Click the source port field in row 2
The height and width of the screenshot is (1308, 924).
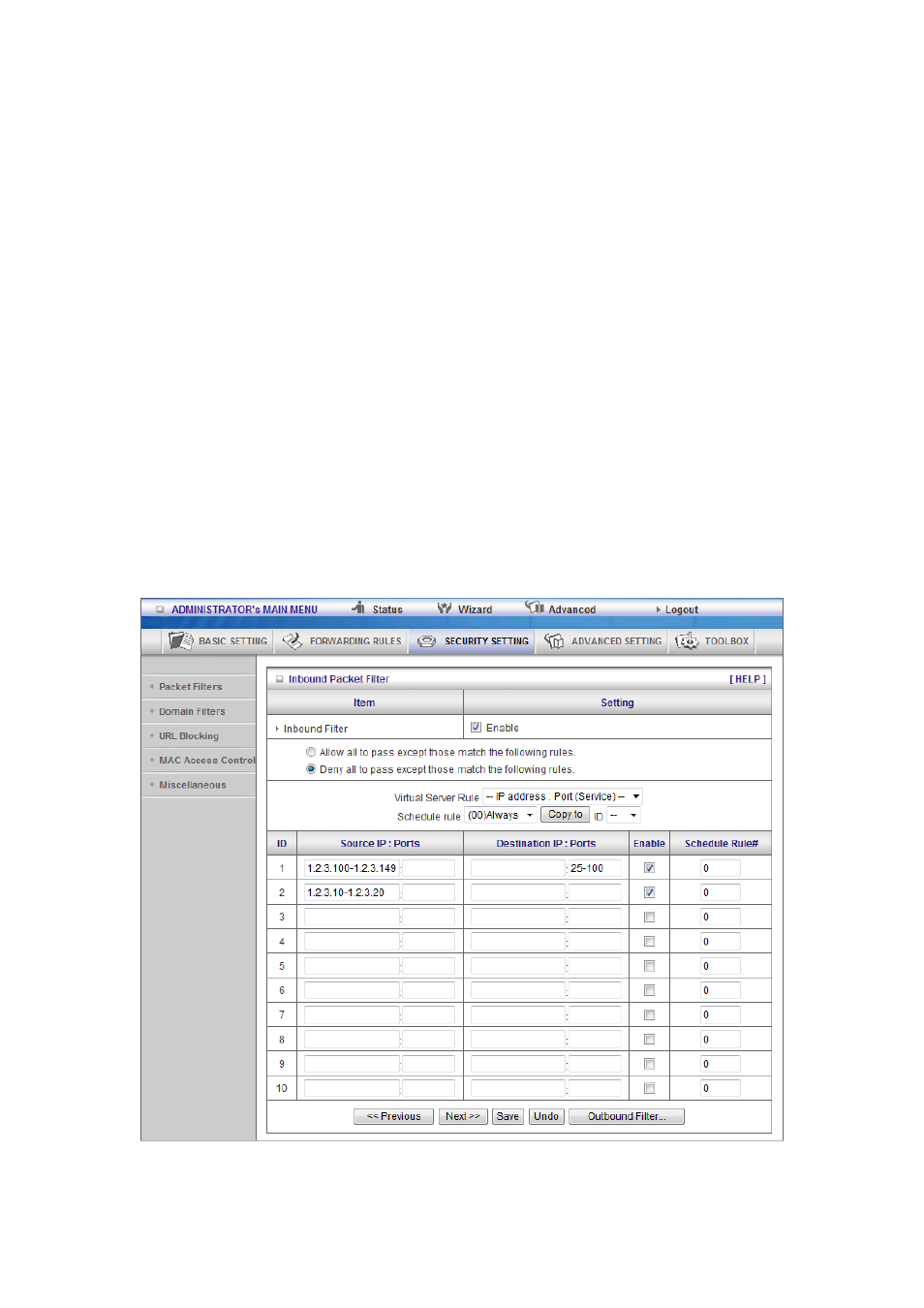428,892
